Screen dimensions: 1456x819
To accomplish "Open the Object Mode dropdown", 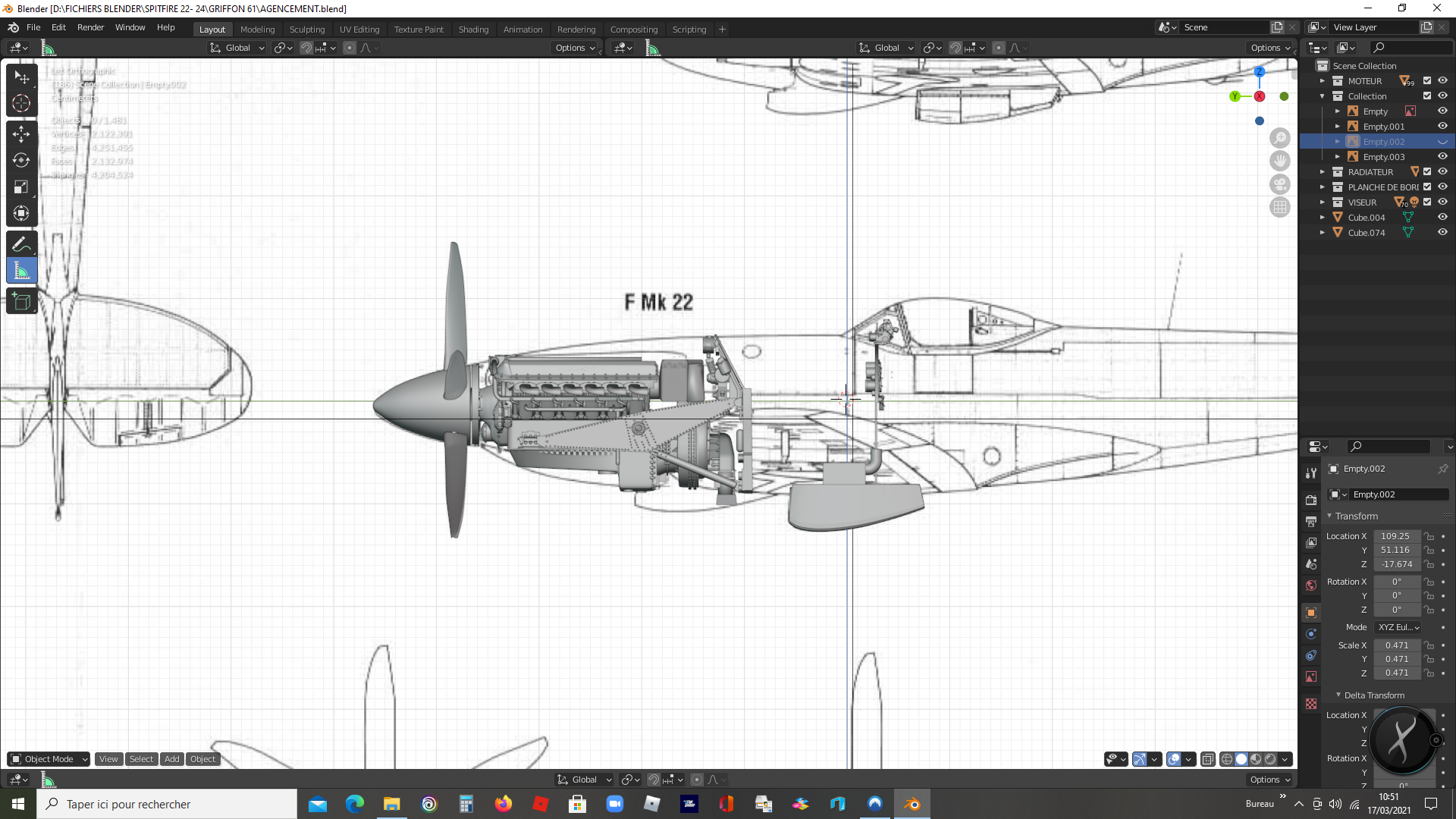I will coord(49,759).
